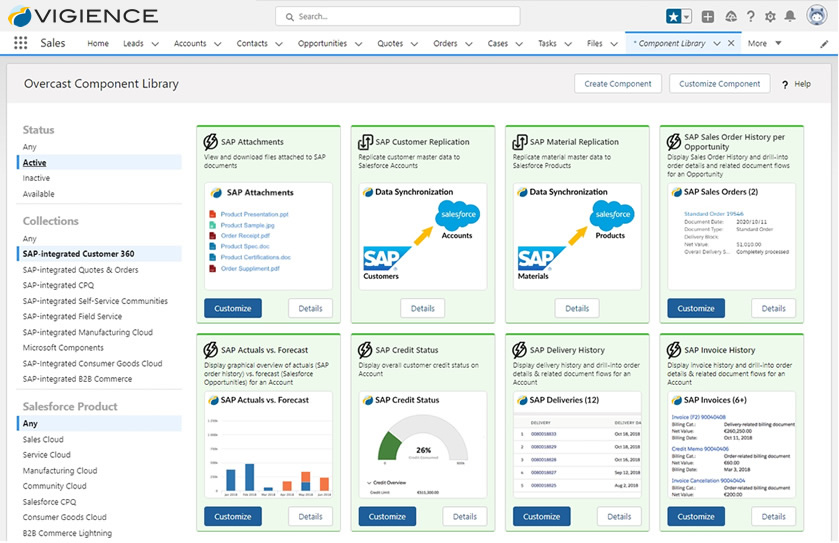Open Details for SAP Delivery History
Viewport: 839px width, 543px height.
click(x=619, y=516)
